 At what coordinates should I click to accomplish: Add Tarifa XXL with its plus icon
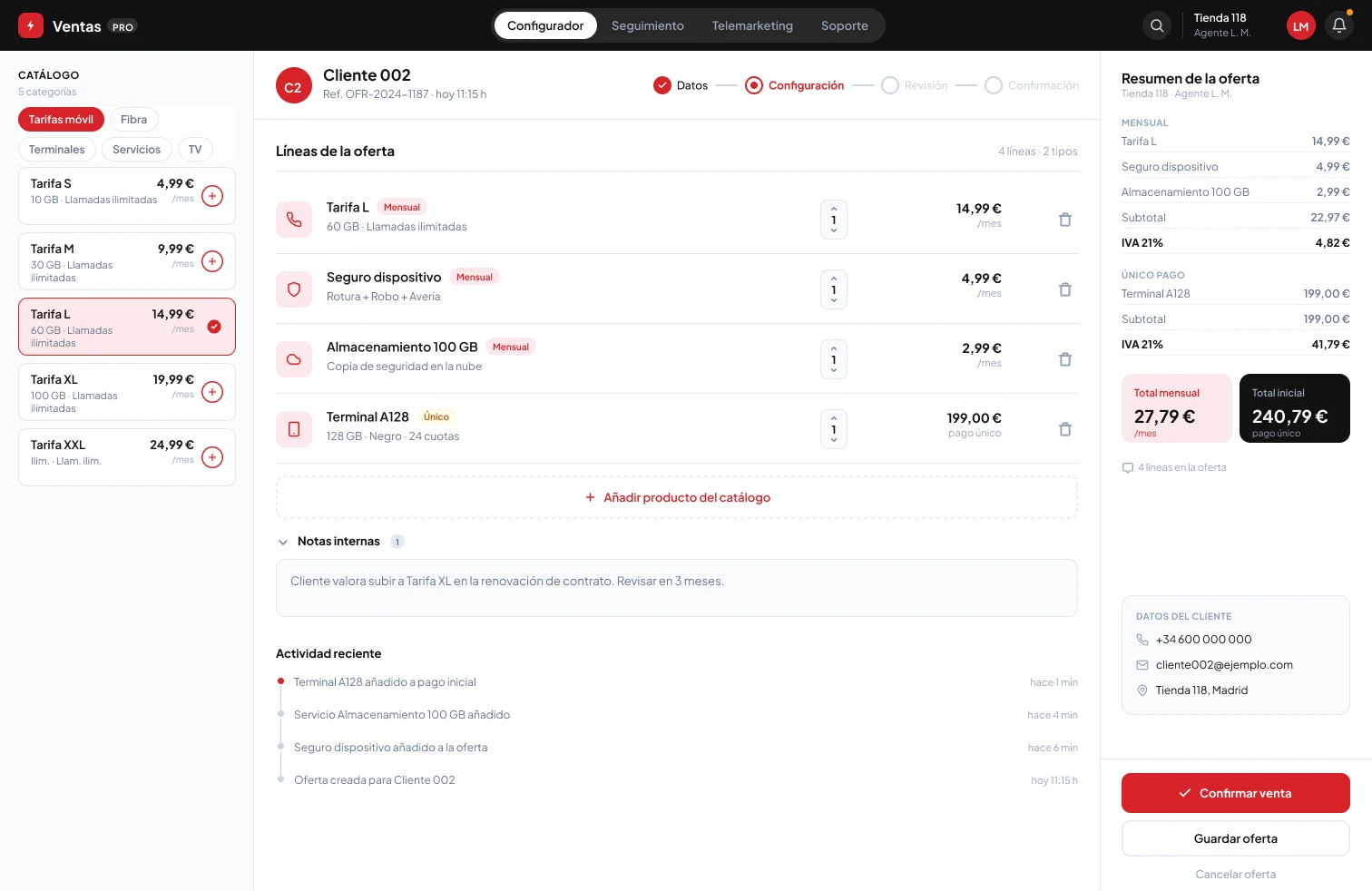pos(212,457)
